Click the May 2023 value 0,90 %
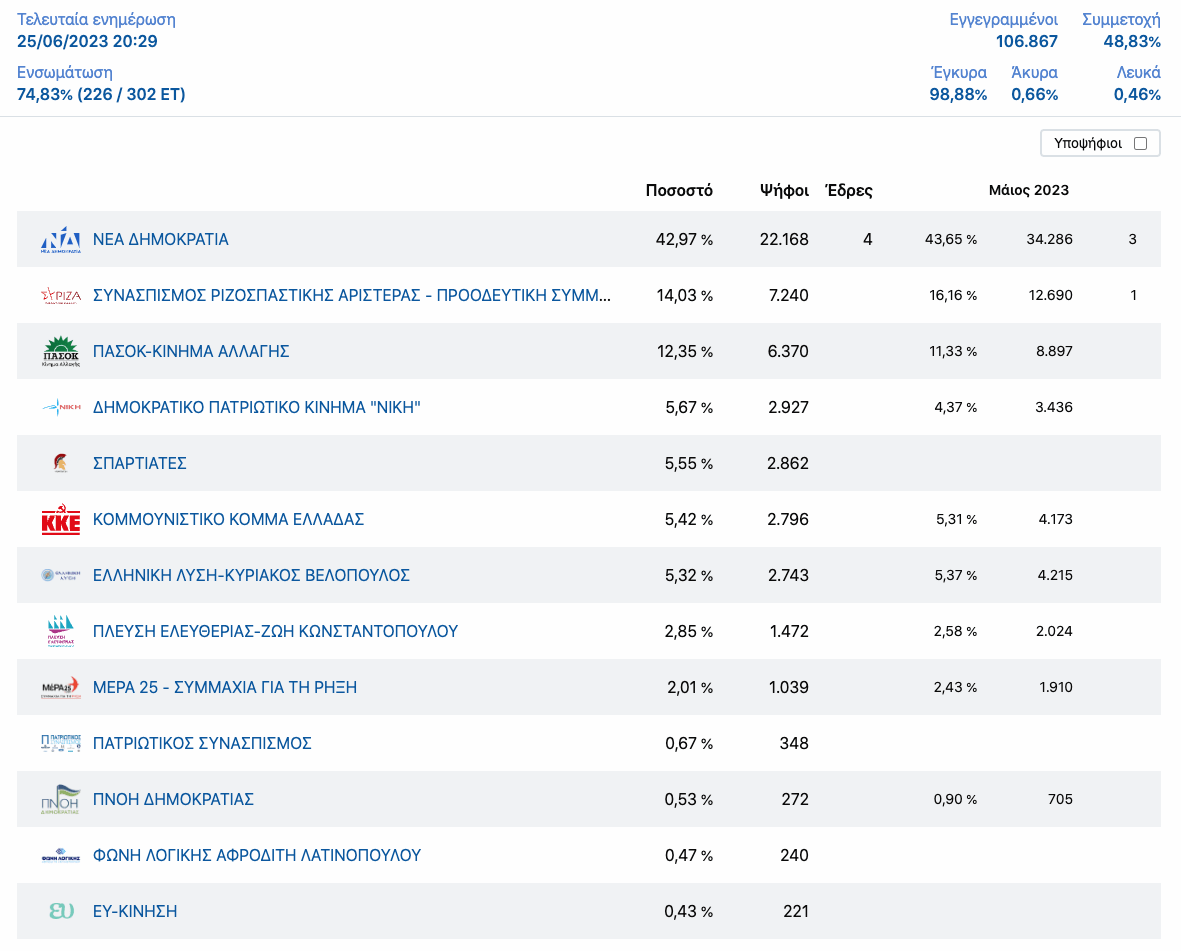Image resolution: width=1181 pixels, height=951 pixels. pyautogui.click(x=955, y=799)
